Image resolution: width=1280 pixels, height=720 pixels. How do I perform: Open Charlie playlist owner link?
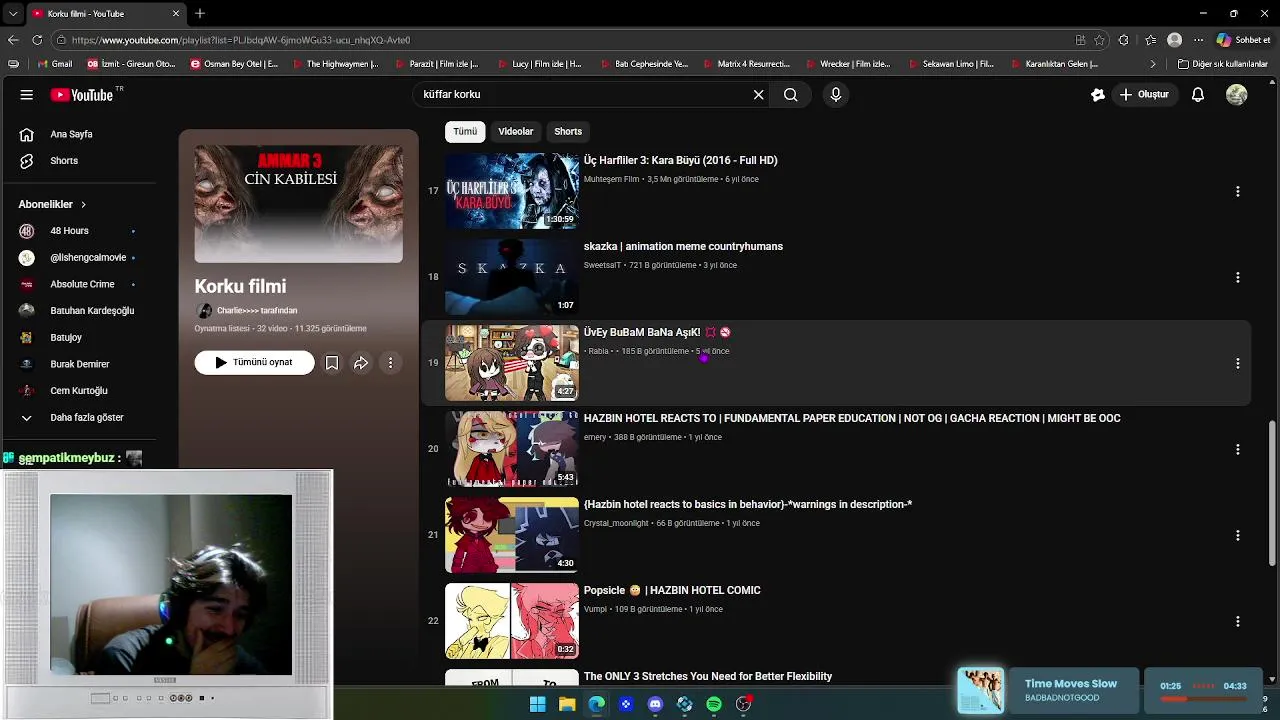257,311
